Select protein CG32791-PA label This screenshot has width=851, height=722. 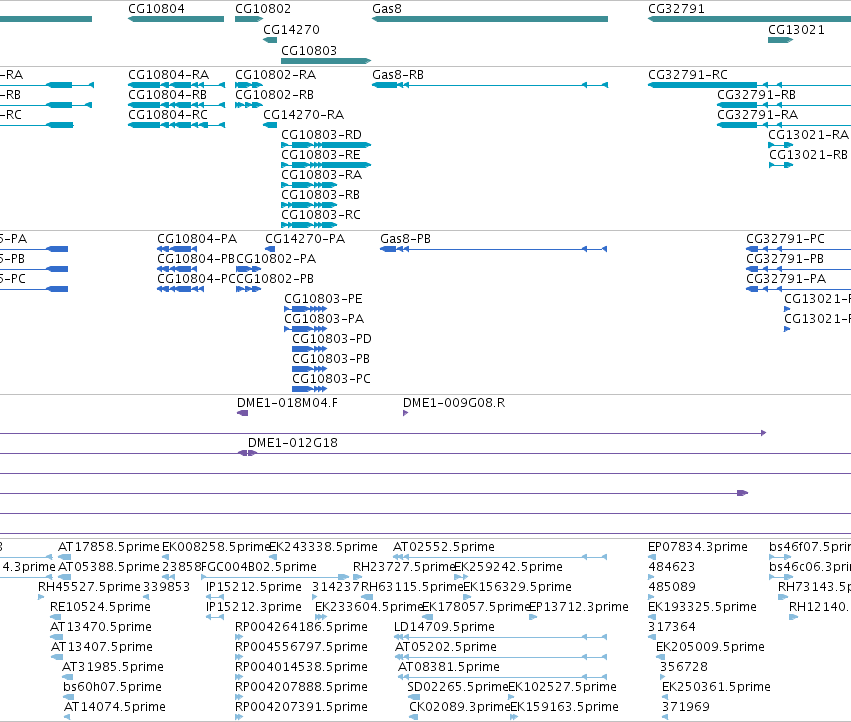[786, 280]
